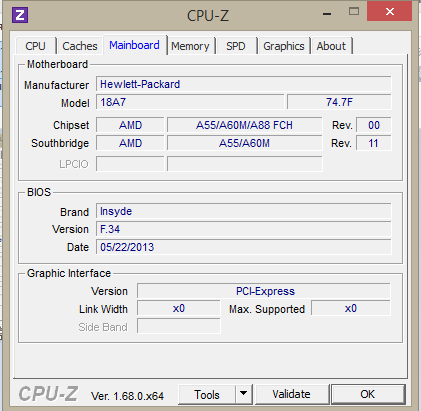Viewport: 421px width, 411px height.
Task: Click the BIOS Version field F.34
Action: (x=244, y=229)
